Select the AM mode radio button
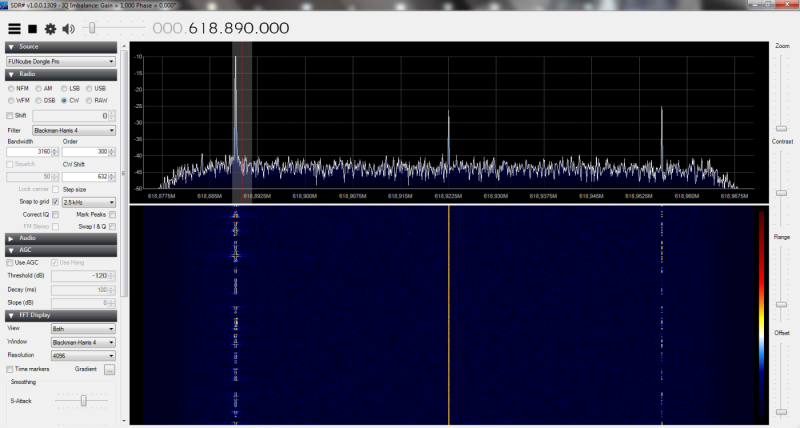This screenshot has height=428, width=800. (38, 89)
